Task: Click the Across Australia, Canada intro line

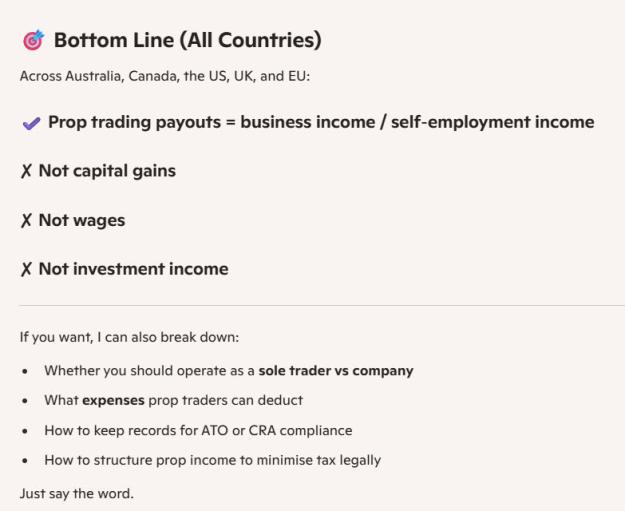Action: tap(165, 76)
